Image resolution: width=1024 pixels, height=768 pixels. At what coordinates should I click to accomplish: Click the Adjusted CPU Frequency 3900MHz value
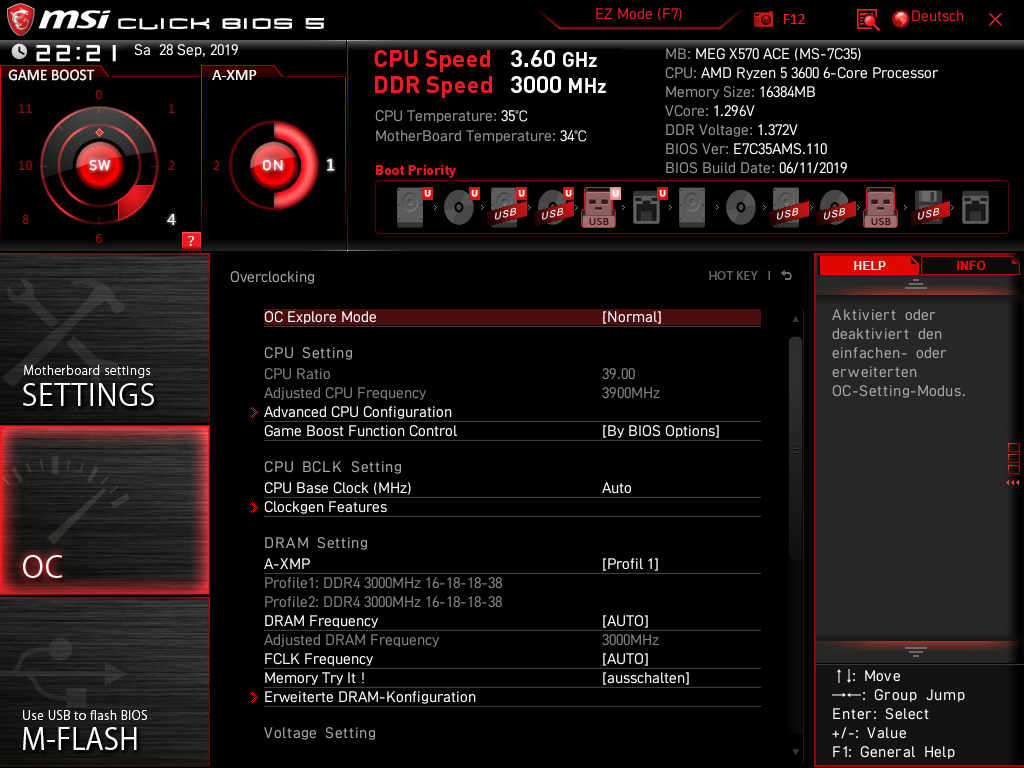click(x=631, y=393)
